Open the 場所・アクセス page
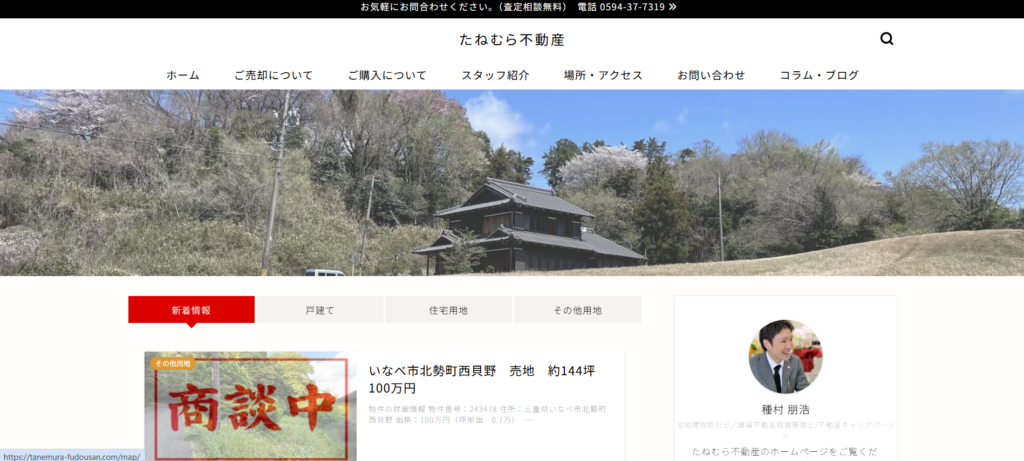This screenshot has width=1024, height=461. (603, 75)
